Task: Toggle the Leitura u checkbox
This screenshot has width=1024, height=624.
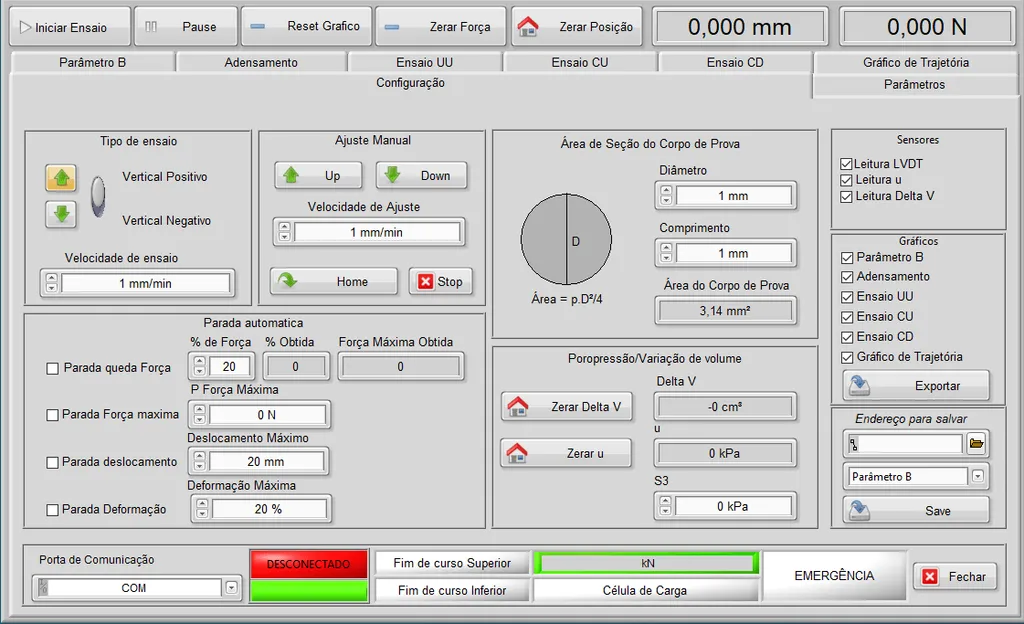Action: click(x=846, y=180)
